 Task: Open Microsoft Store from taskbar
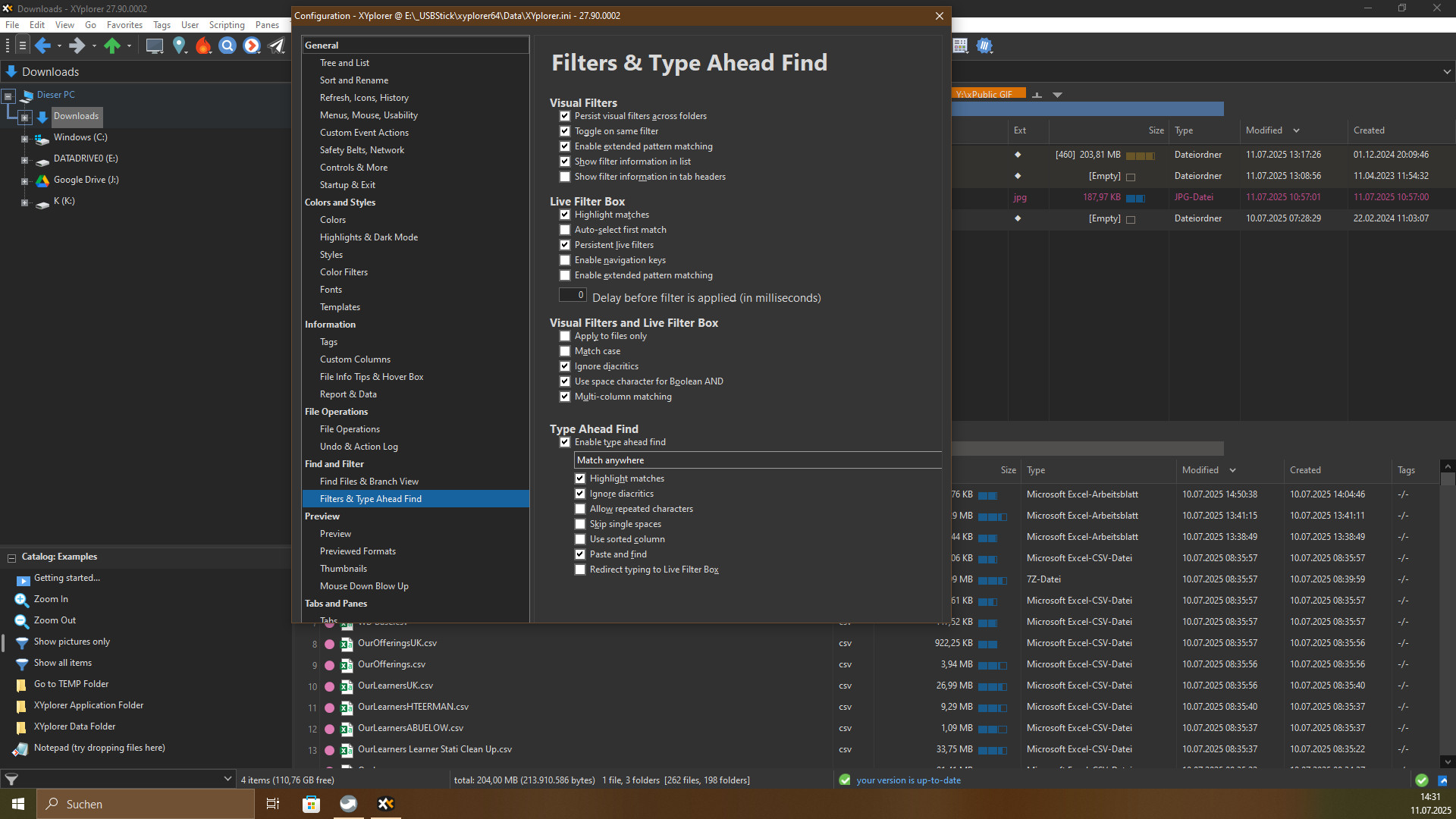click(x=311, y=804)
